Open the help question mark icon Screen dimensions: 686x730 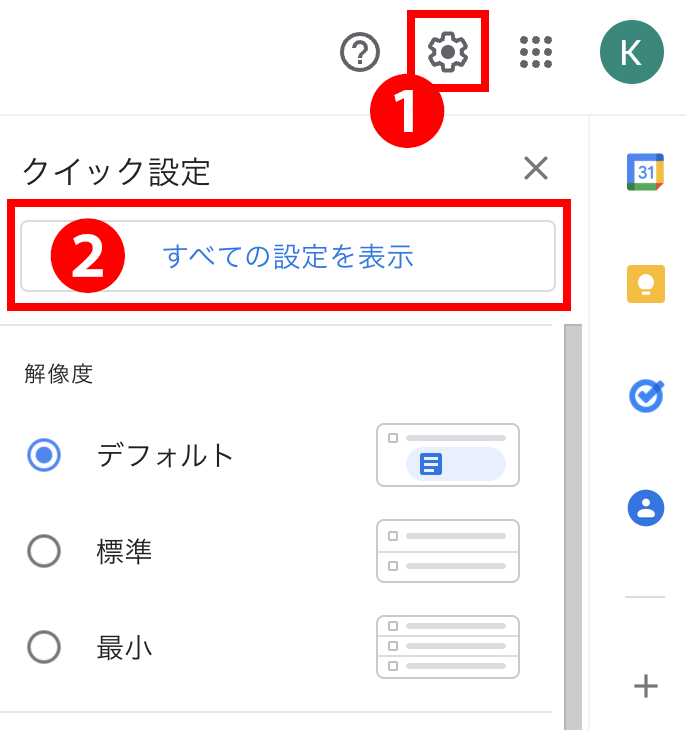[x=360, y=52]
